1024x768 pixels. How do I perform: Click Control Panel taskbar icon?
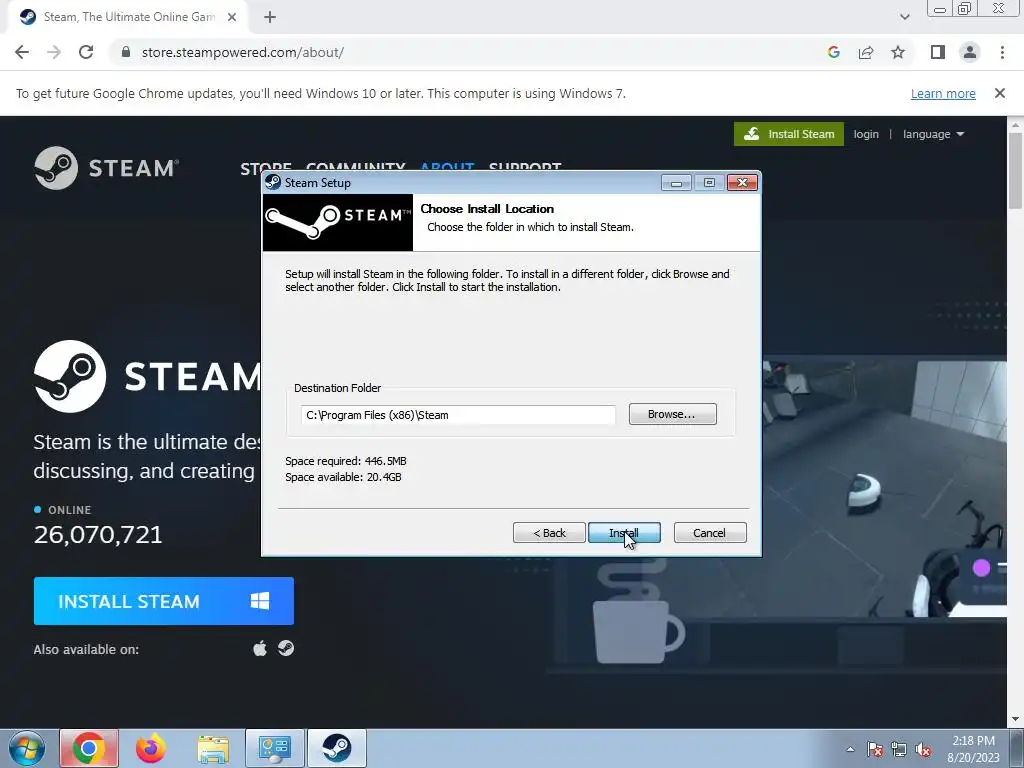point(274,748)
